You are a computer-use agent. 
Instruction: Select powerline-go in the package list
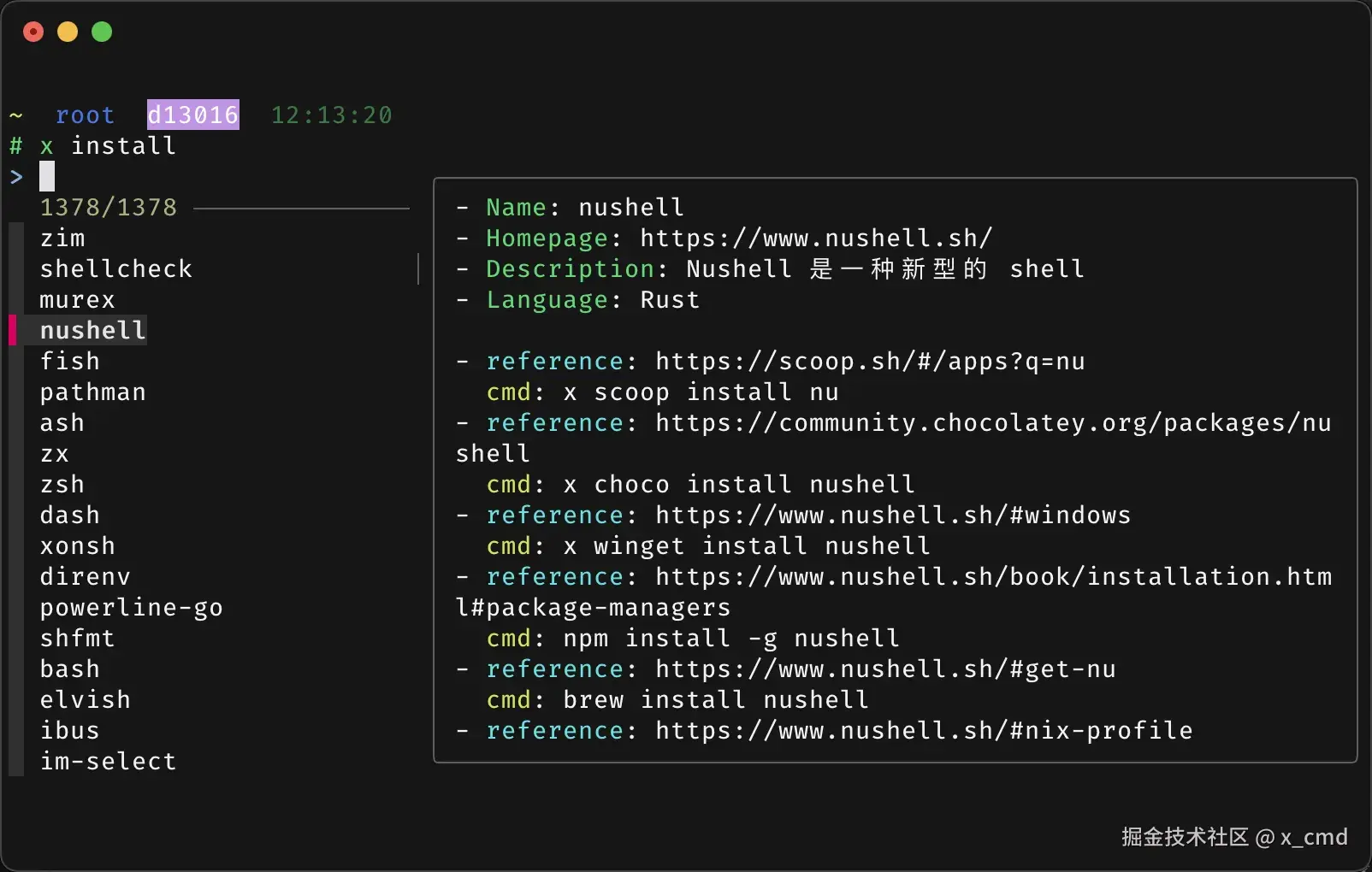click(x=131, y=607)
